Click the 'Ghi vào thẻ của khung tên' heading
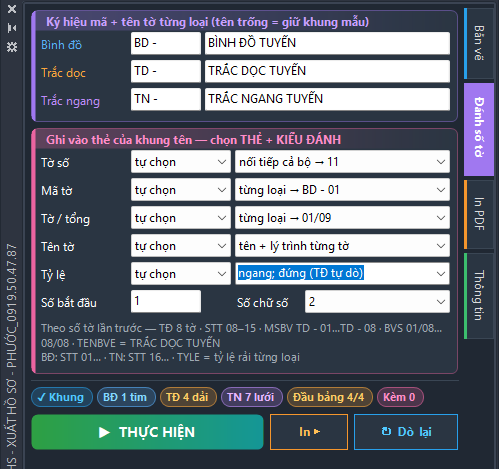This screenshot has width=501, height=471. (194, 140)
